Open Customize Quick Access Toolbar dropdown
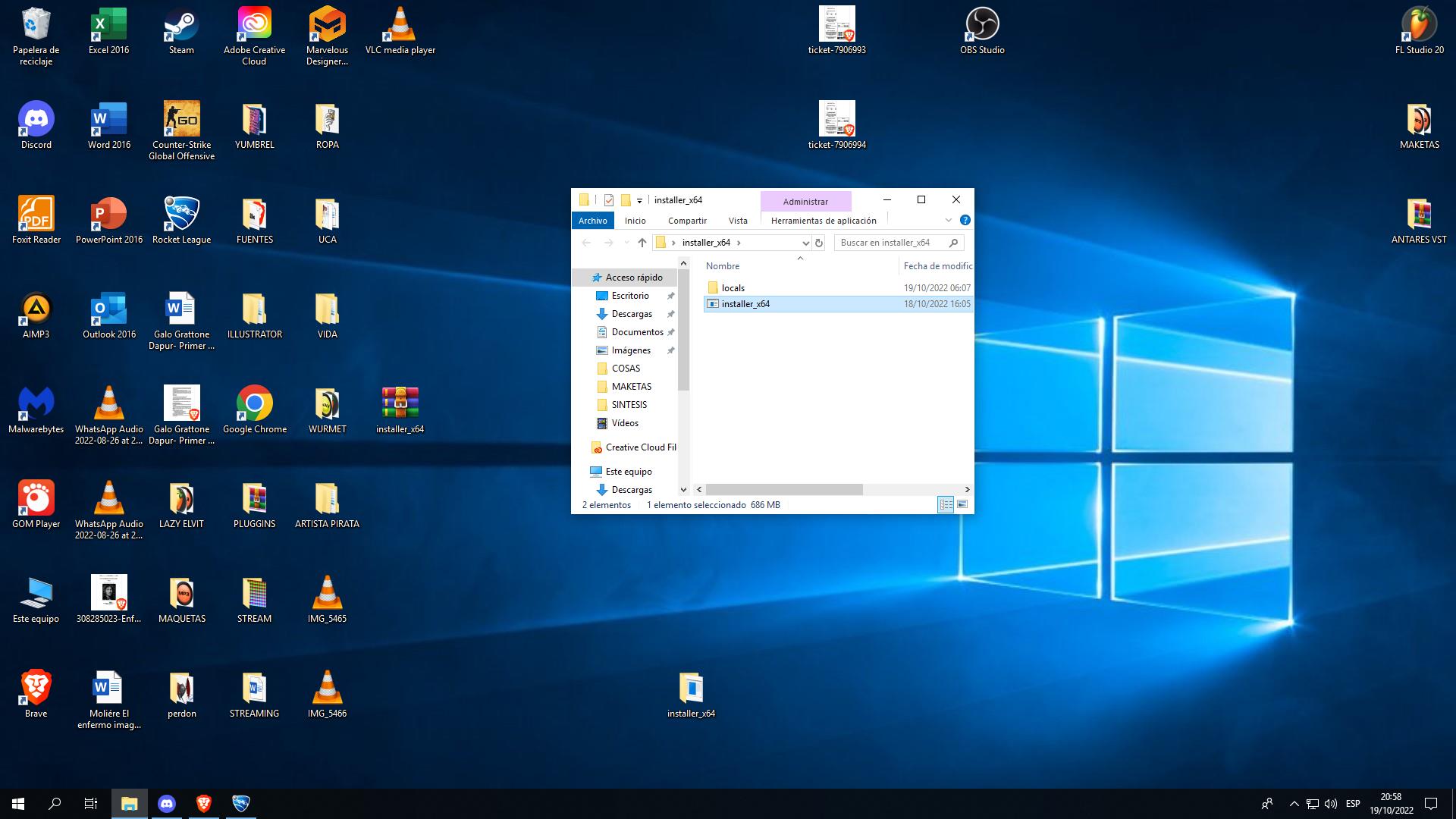 (x=639, y=200)
